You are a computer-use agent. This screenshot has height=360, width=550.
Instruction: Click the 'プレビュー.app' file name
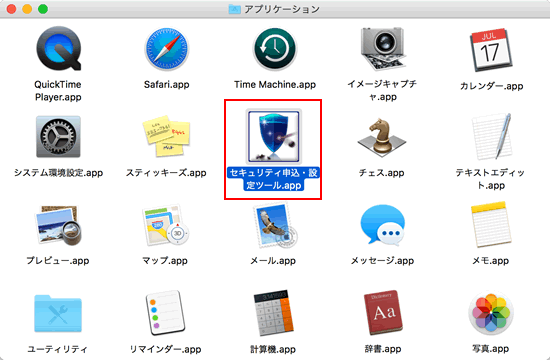coord(58,261)
